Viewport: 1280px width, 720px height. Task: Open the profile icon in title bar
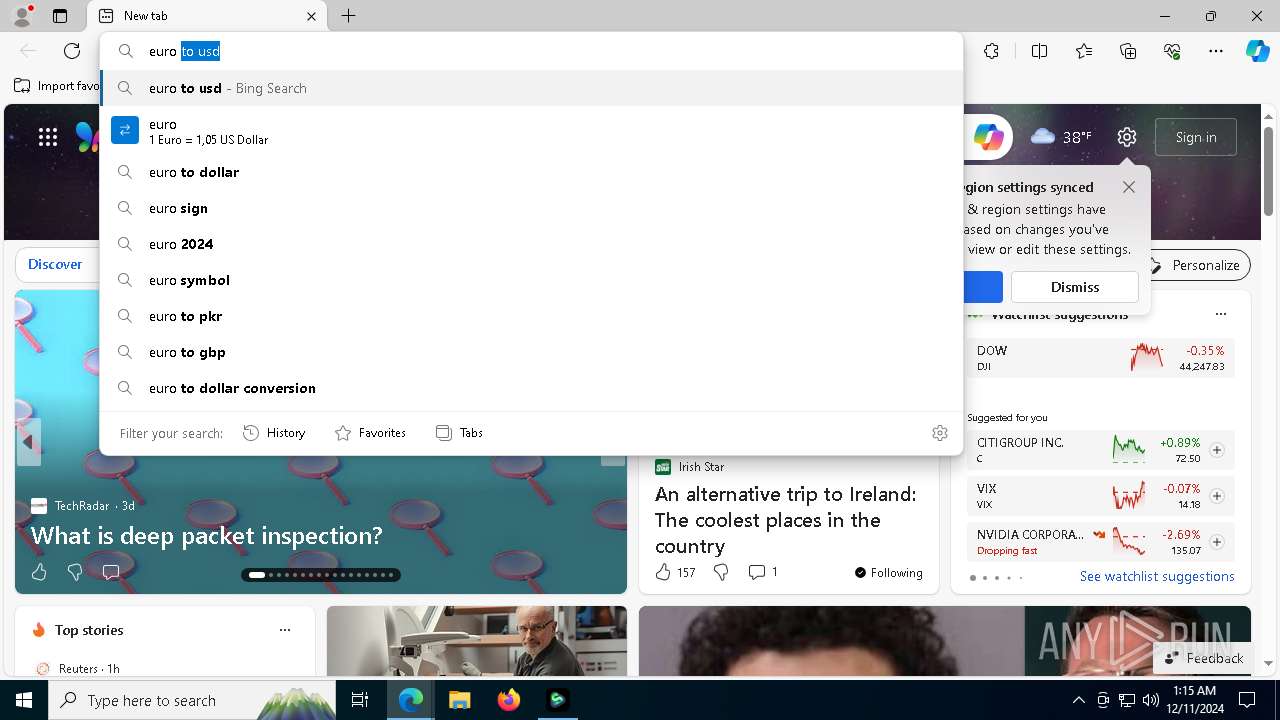(x=22, y=16)
